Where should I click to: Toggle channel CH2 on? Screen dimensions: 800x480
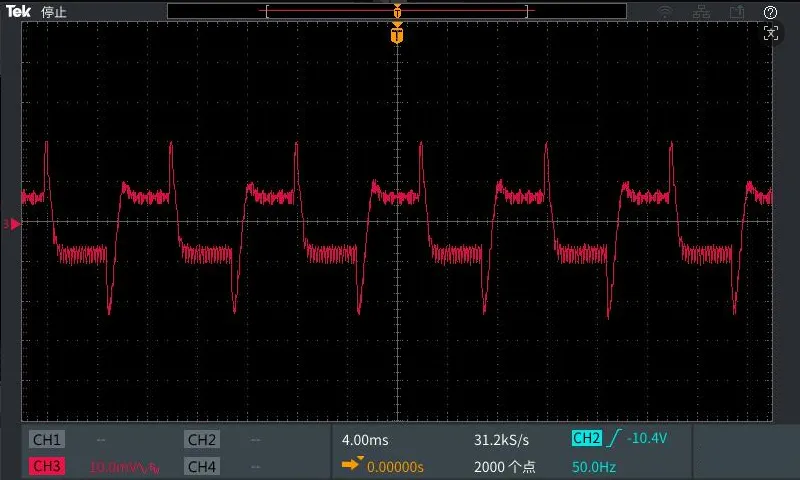tap(202, 440)
